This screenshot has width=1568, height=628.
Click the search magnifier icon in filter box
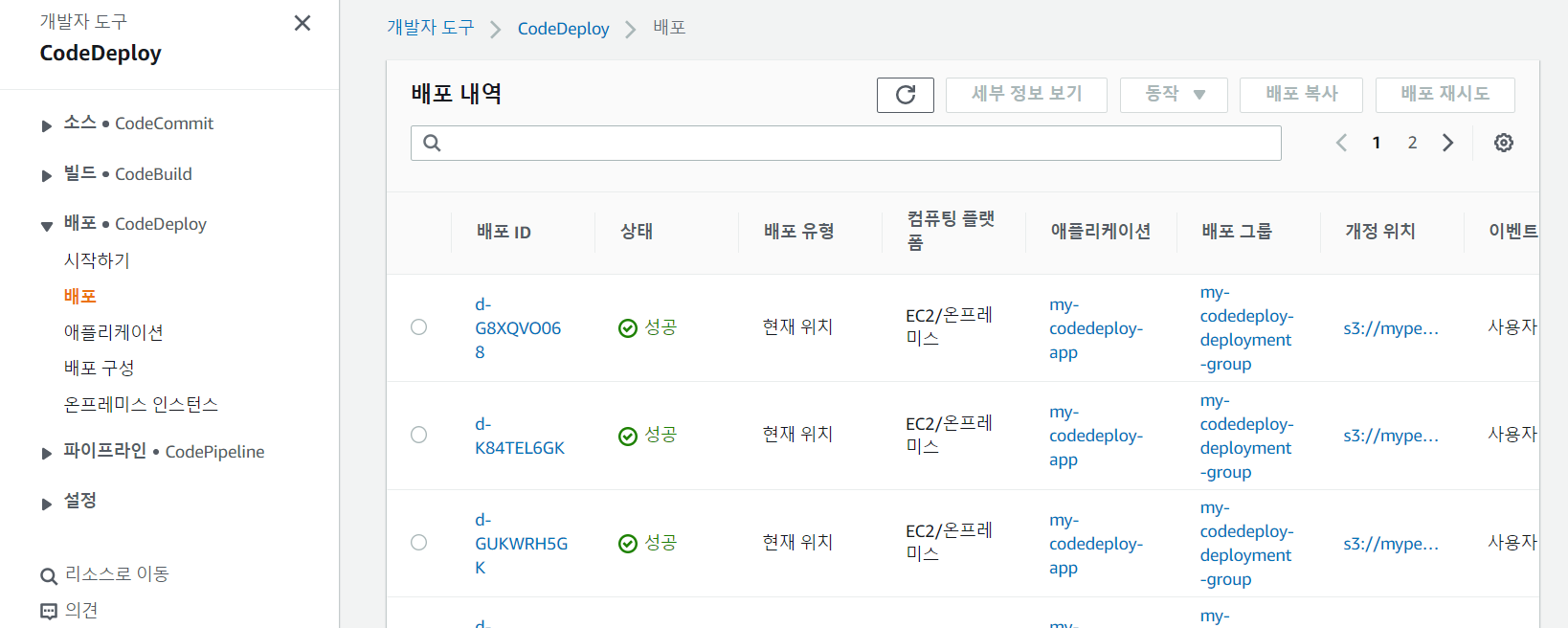pos(432,143)
